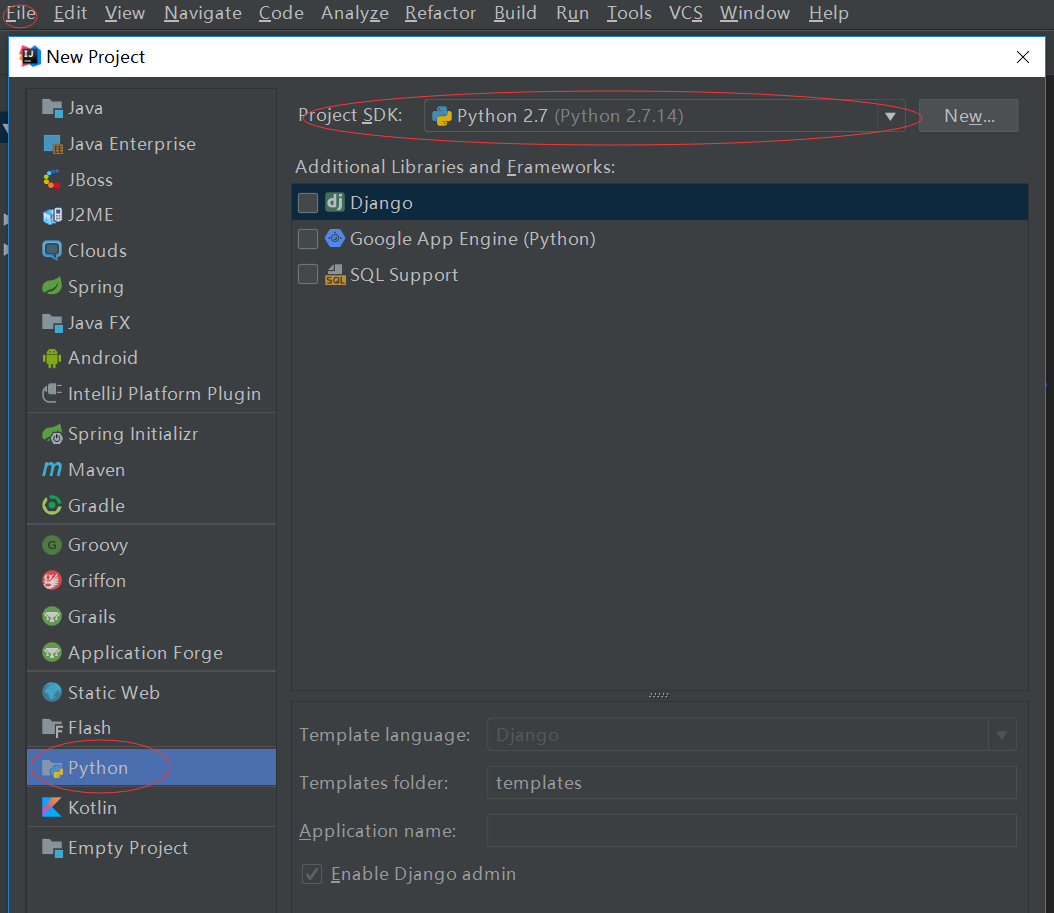1054x913 pixels.
Task: Open the Project SDK dropdown arrow
Action: pyautogui.click(x=890, y=116)
